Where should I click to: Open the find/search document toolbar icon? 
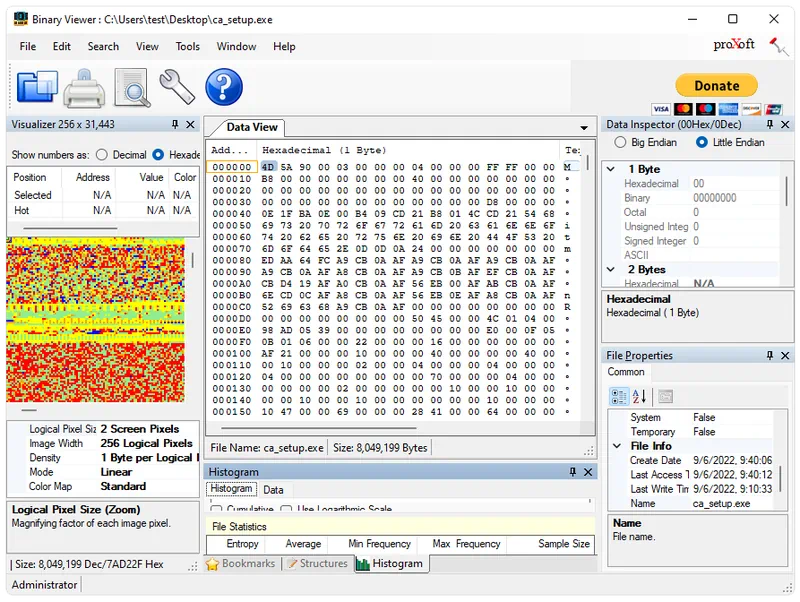coord(131,88)
